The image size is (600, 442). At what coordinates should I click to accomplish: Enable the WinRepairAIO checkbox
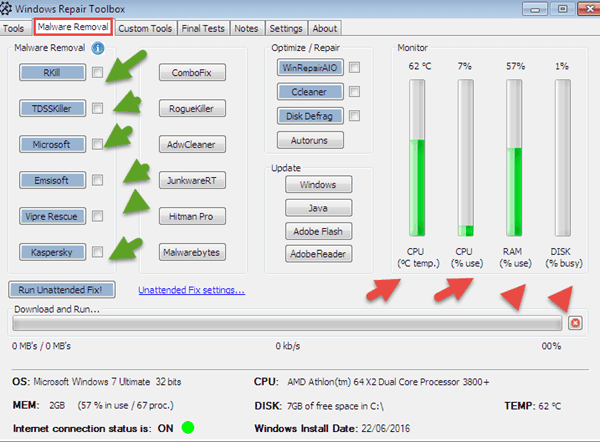[355, 67]
